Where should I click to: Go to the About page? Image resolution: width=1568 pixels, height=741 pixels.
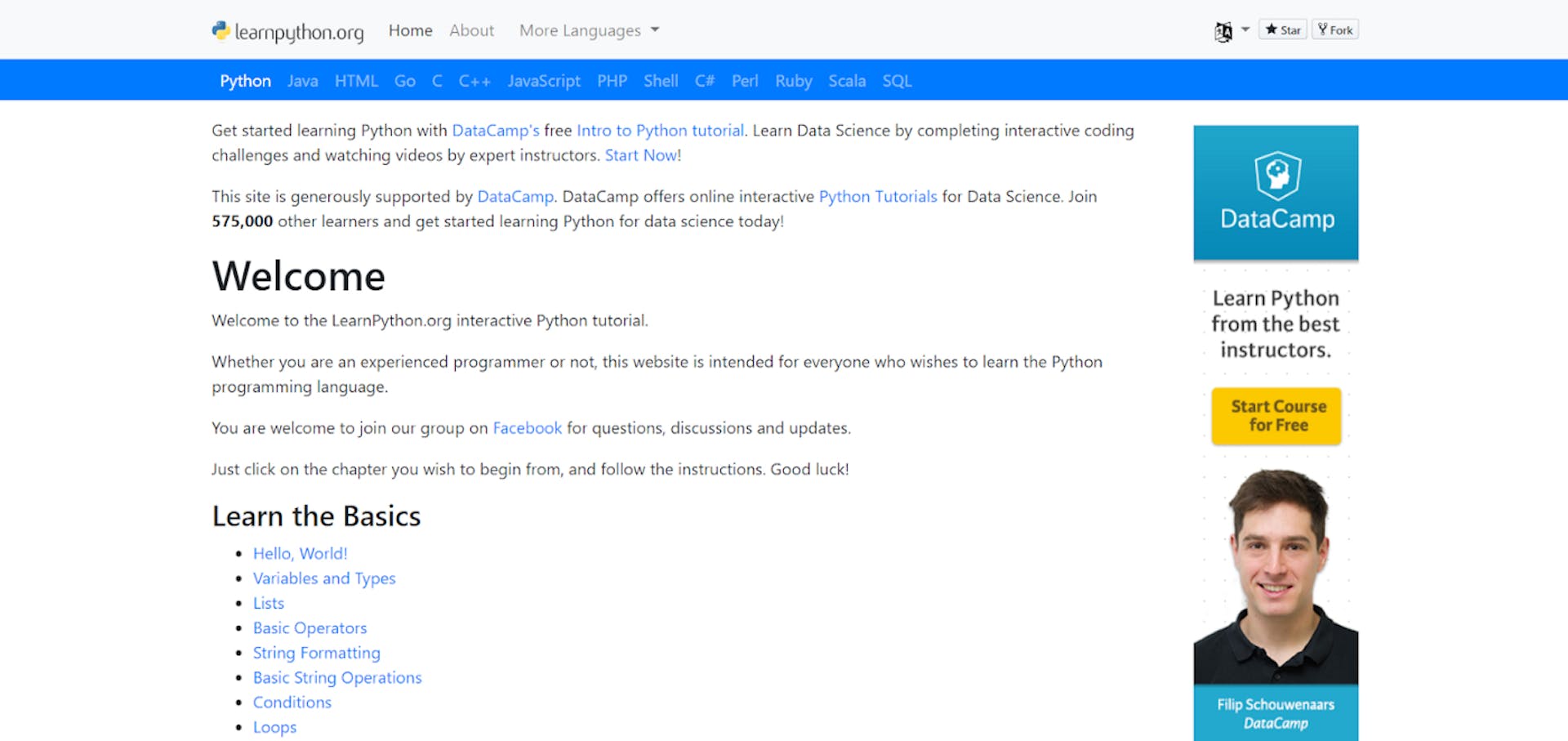pyautogui.click(x=471, y=30)
